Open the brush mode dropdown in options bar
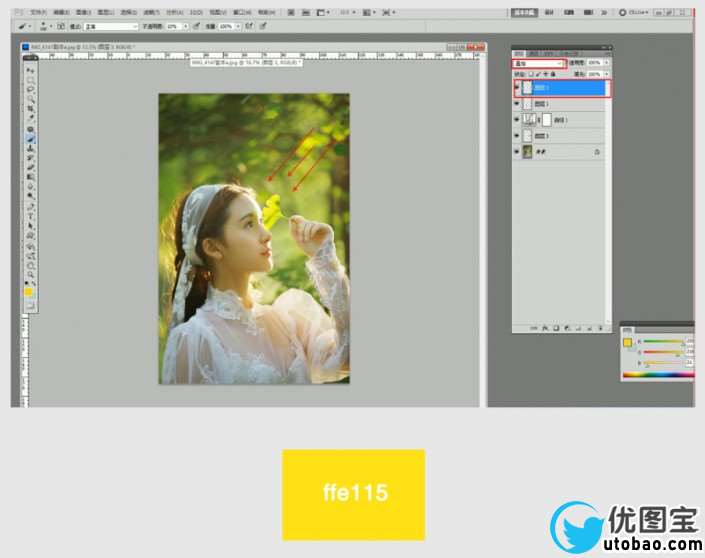This screenshot has height=558, width=705. pyautogui.click(x=109, y=26)
